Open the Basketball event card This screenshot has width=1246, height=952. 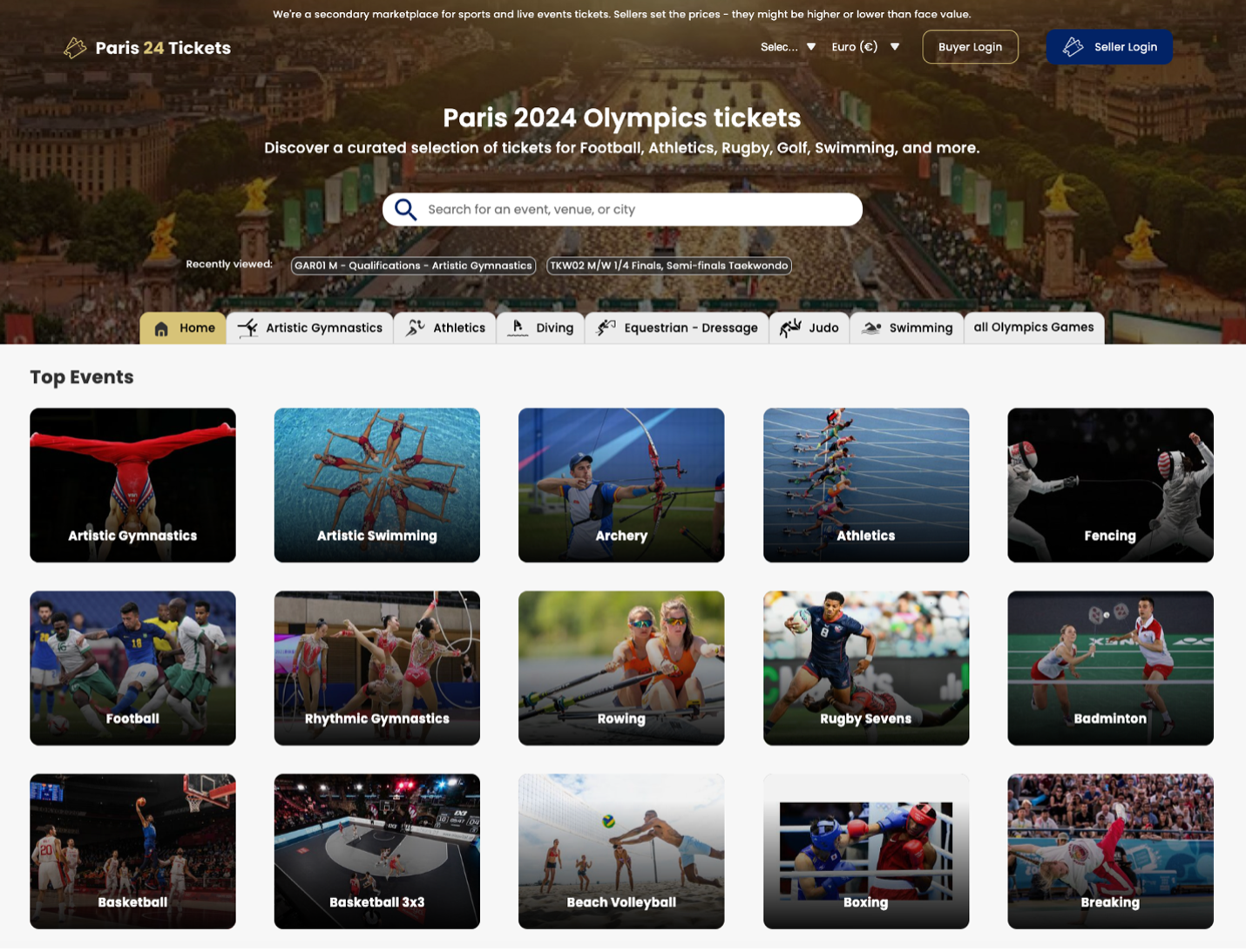click(x=132, y=851)
